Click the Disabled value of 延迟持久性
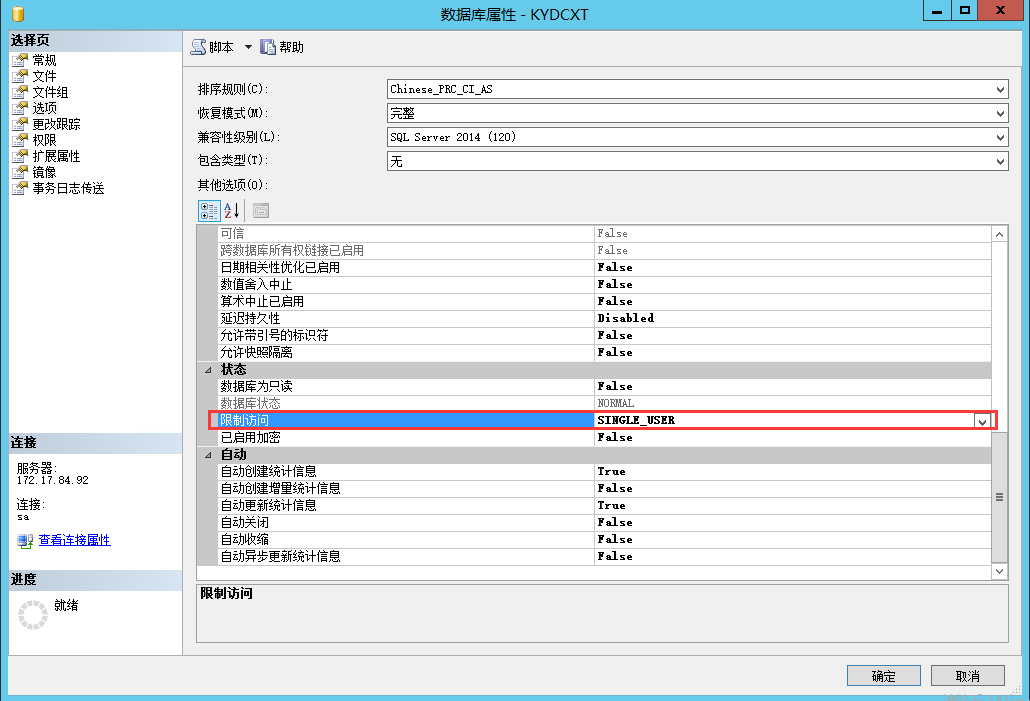Screen dimensions: 1030x701 [x=625, y=318]
